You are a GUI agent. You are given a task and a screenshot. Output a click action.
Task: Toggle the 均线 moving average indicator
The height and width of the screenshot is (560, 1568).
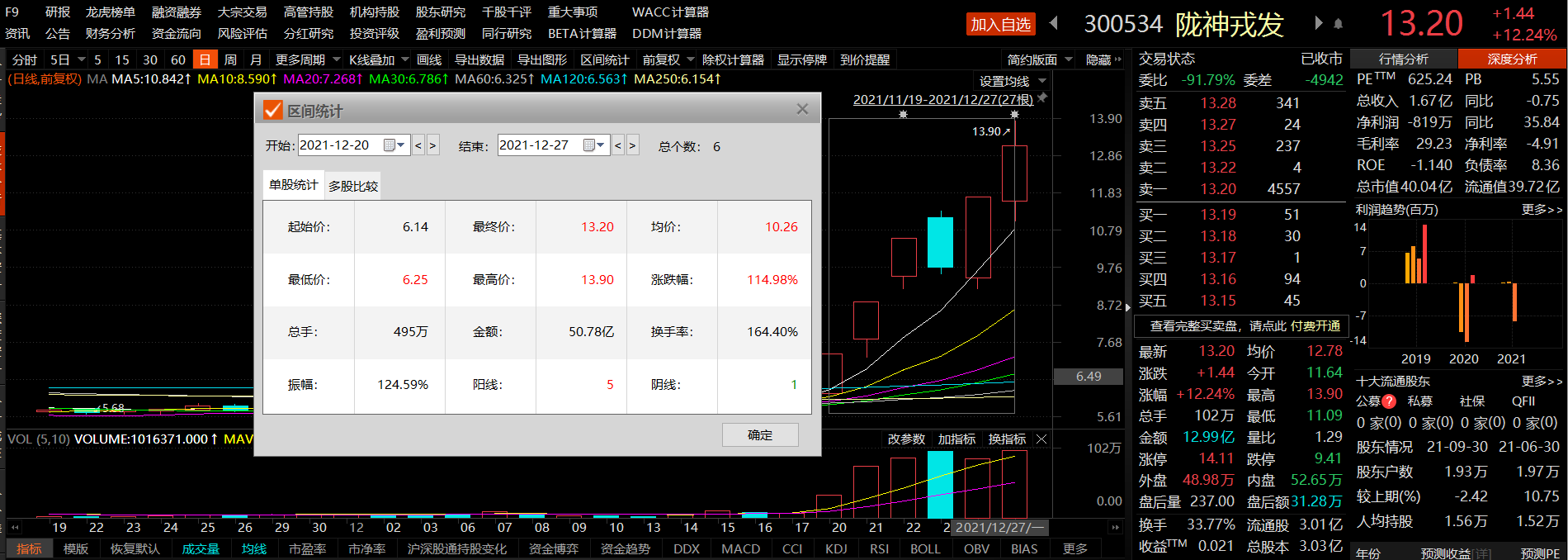[254, 549]
